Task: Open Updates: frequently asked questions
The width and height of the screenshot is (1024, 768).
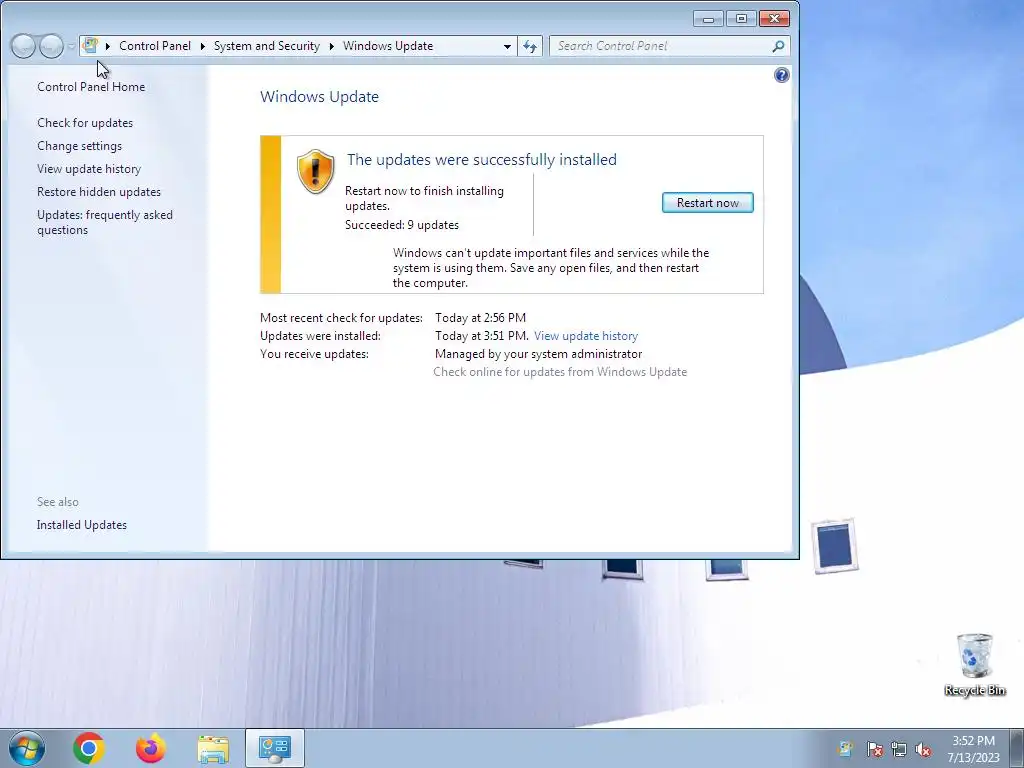Action: (x=104, y=222)
